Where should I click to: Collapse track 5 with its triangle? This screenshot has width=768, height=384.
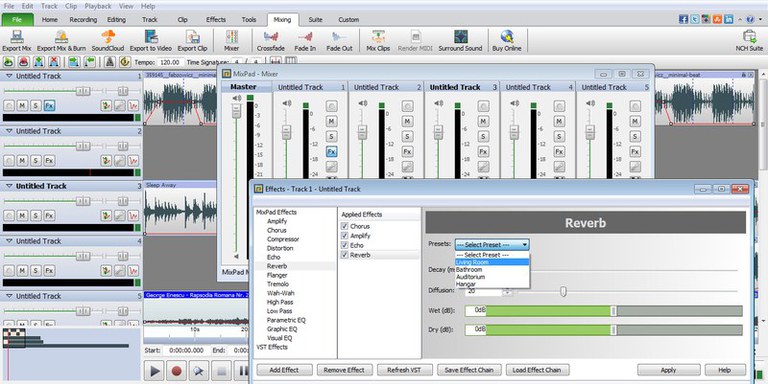pyautogui.click(x=9, y=296)
